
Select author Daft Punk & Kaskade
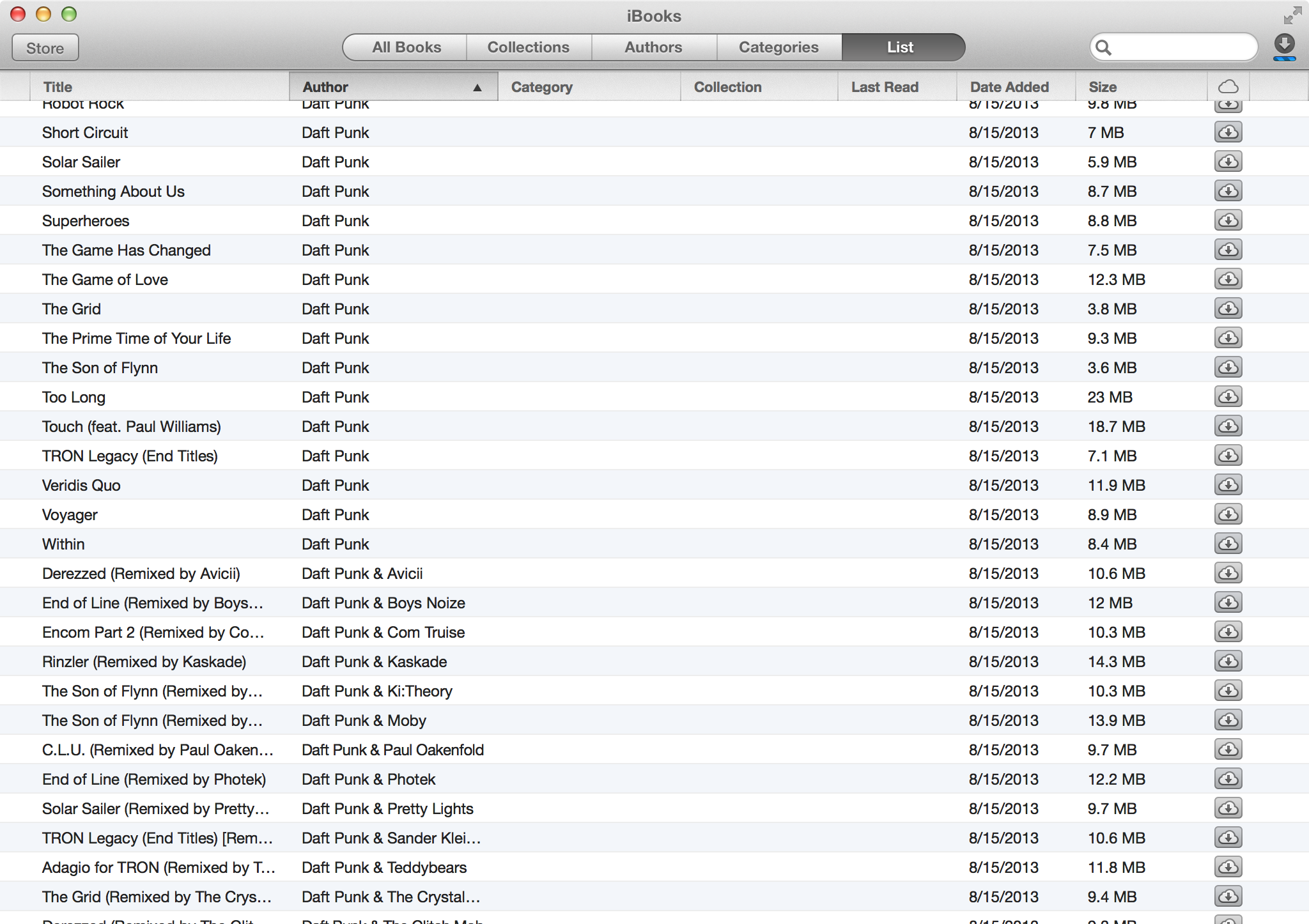(x=374, y=661)
